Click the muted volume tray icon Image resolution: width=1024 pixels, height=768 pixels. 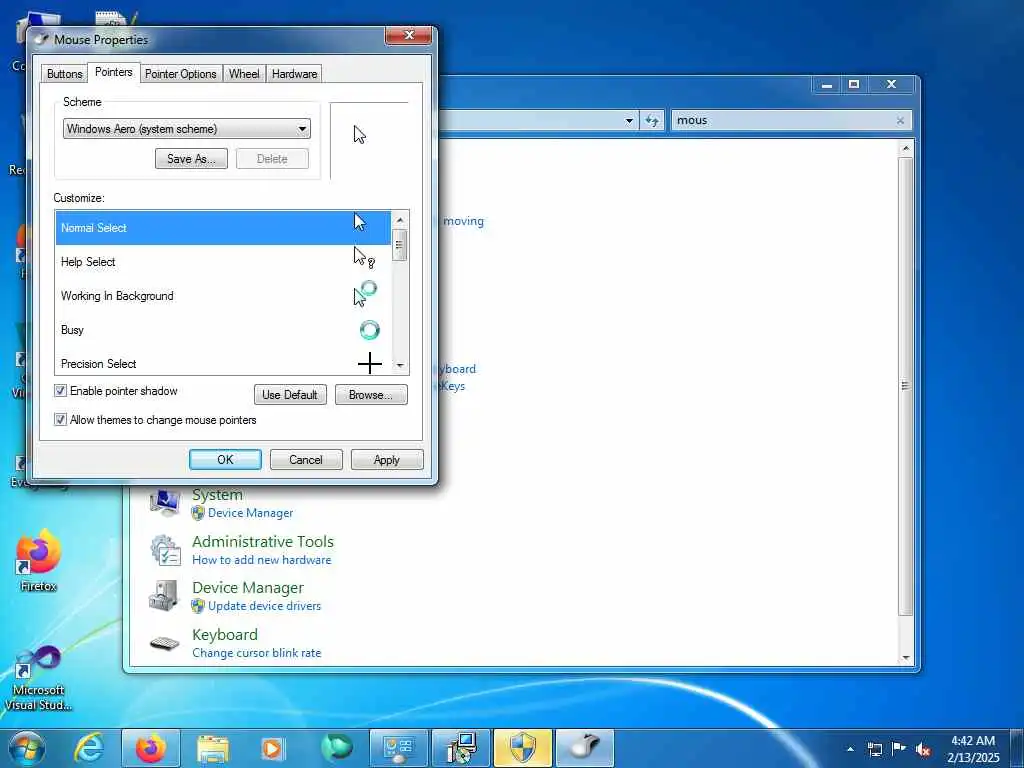[x=923, y=750]
